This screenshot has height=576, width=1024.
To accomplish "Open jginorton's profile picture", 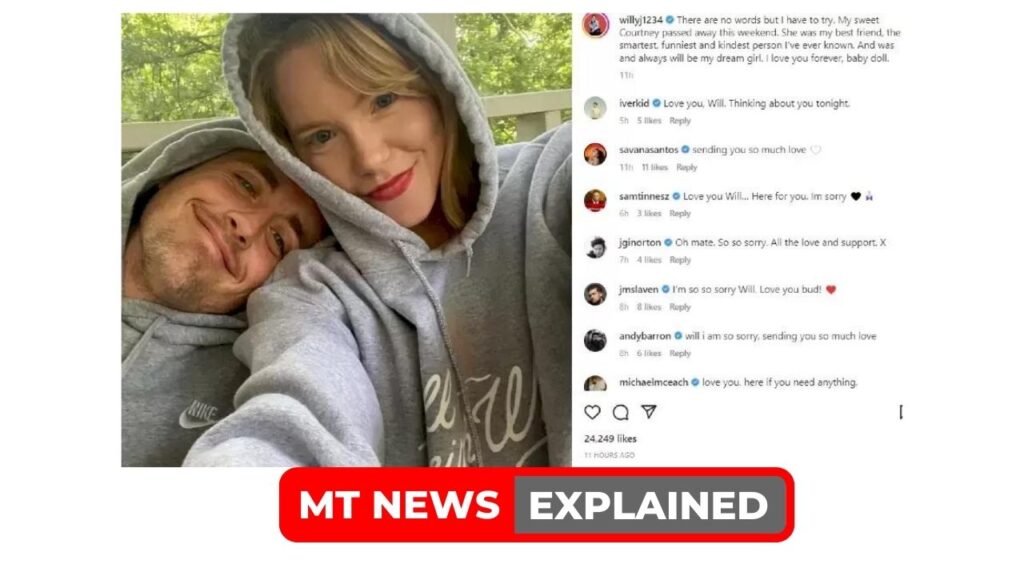I will click(x=595, y=248).
